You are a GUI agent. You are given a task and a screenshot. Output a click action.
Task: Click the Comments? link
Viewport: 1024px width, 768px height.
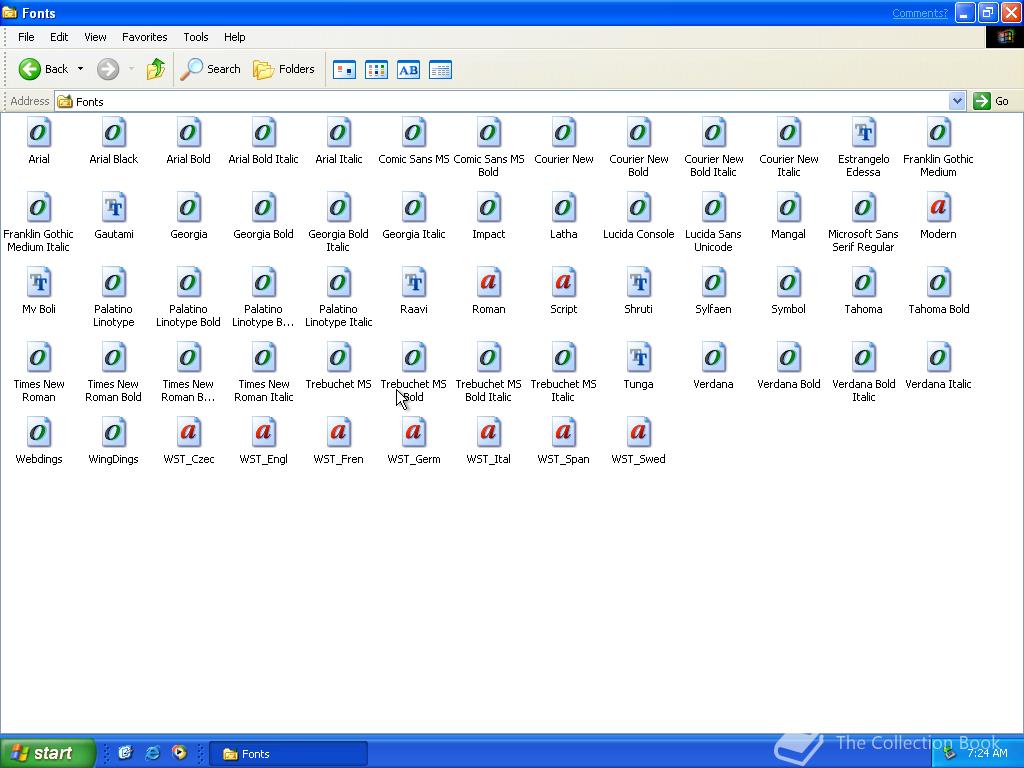click(920, 13)
